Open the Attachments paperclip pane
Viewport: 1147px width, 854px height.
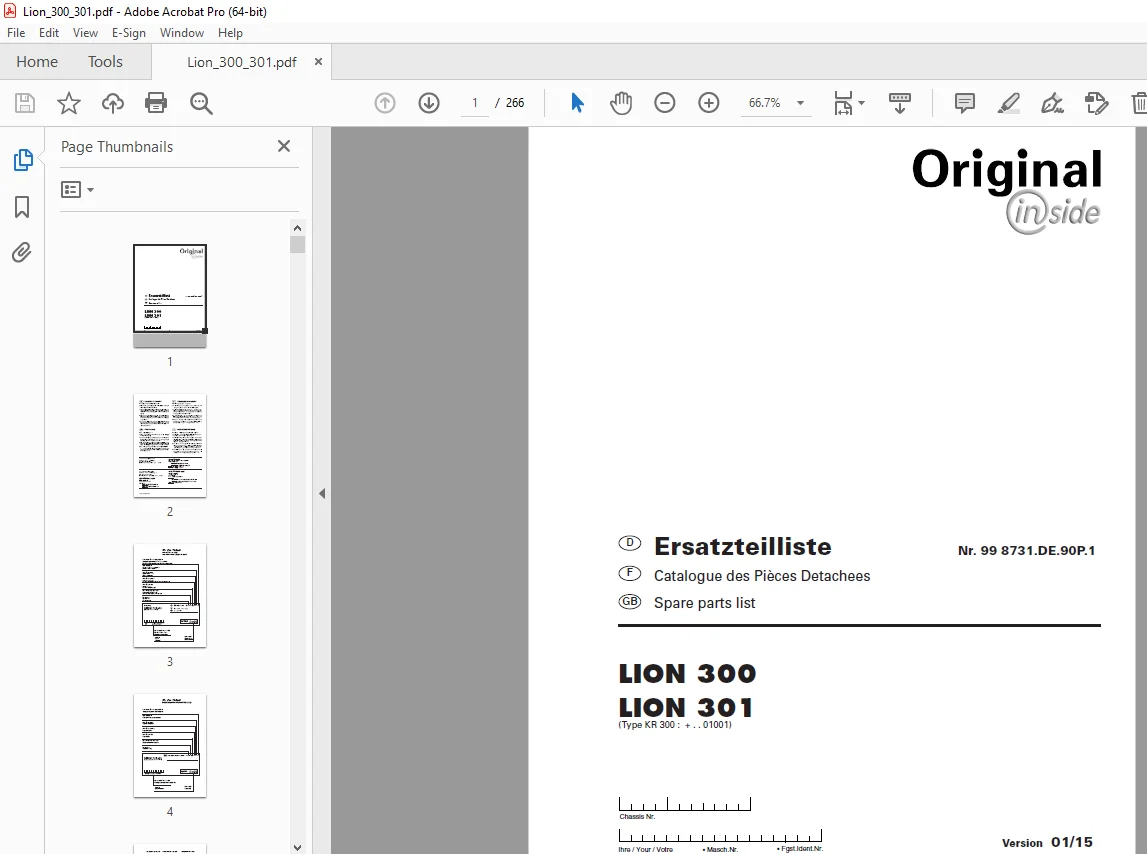click(22, 252)
